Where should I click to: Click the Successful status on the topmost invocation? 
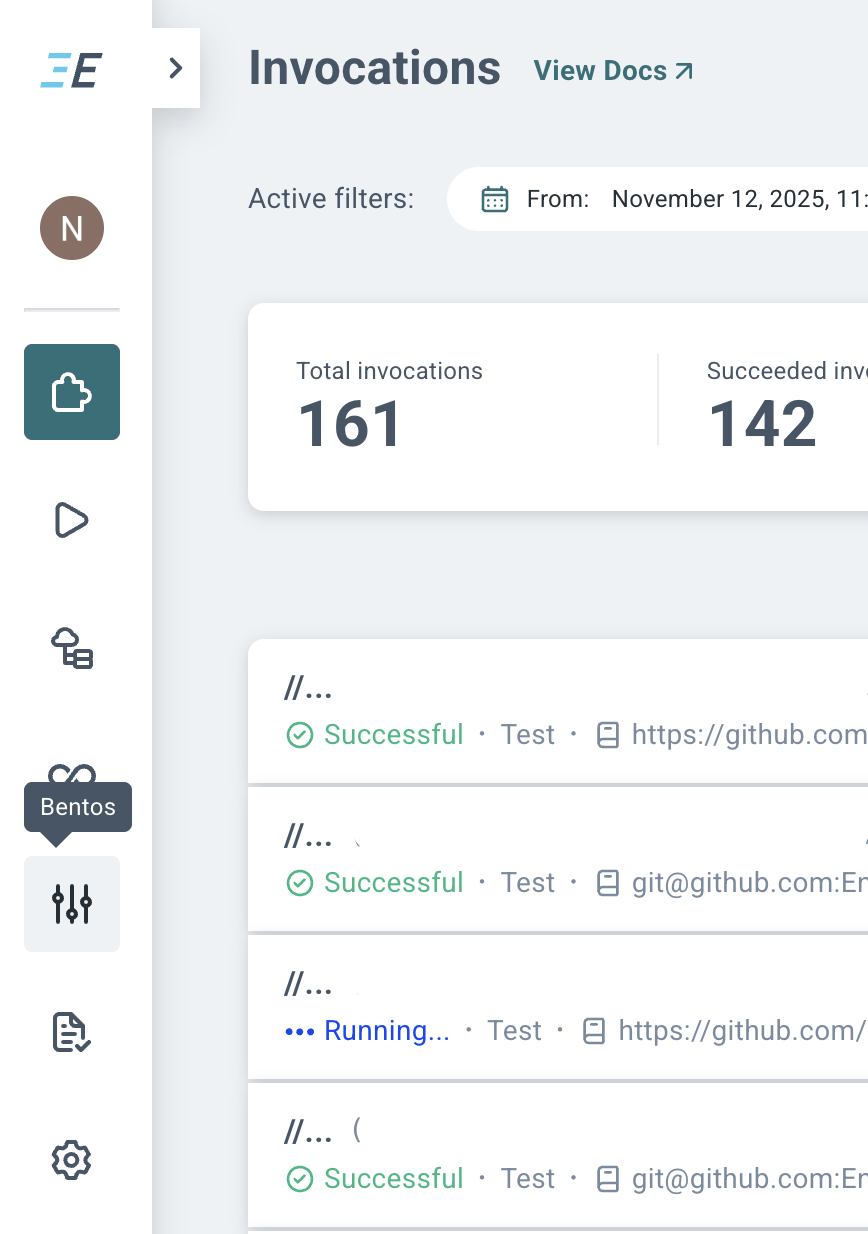tap(393, 735)
